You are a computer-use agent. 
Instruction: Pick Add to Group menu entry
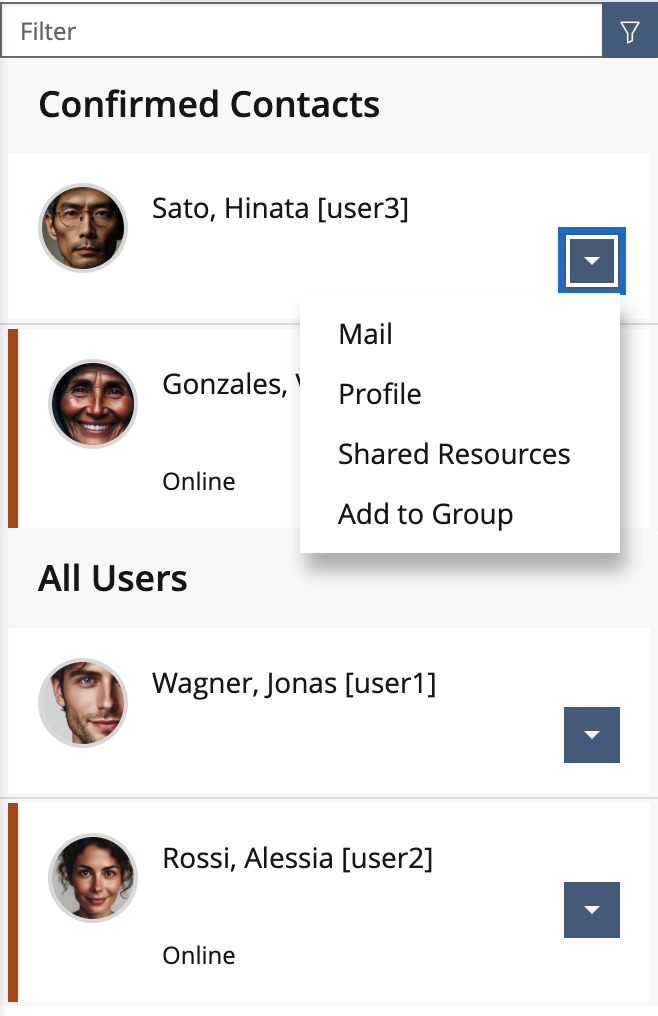pos(425,514)
